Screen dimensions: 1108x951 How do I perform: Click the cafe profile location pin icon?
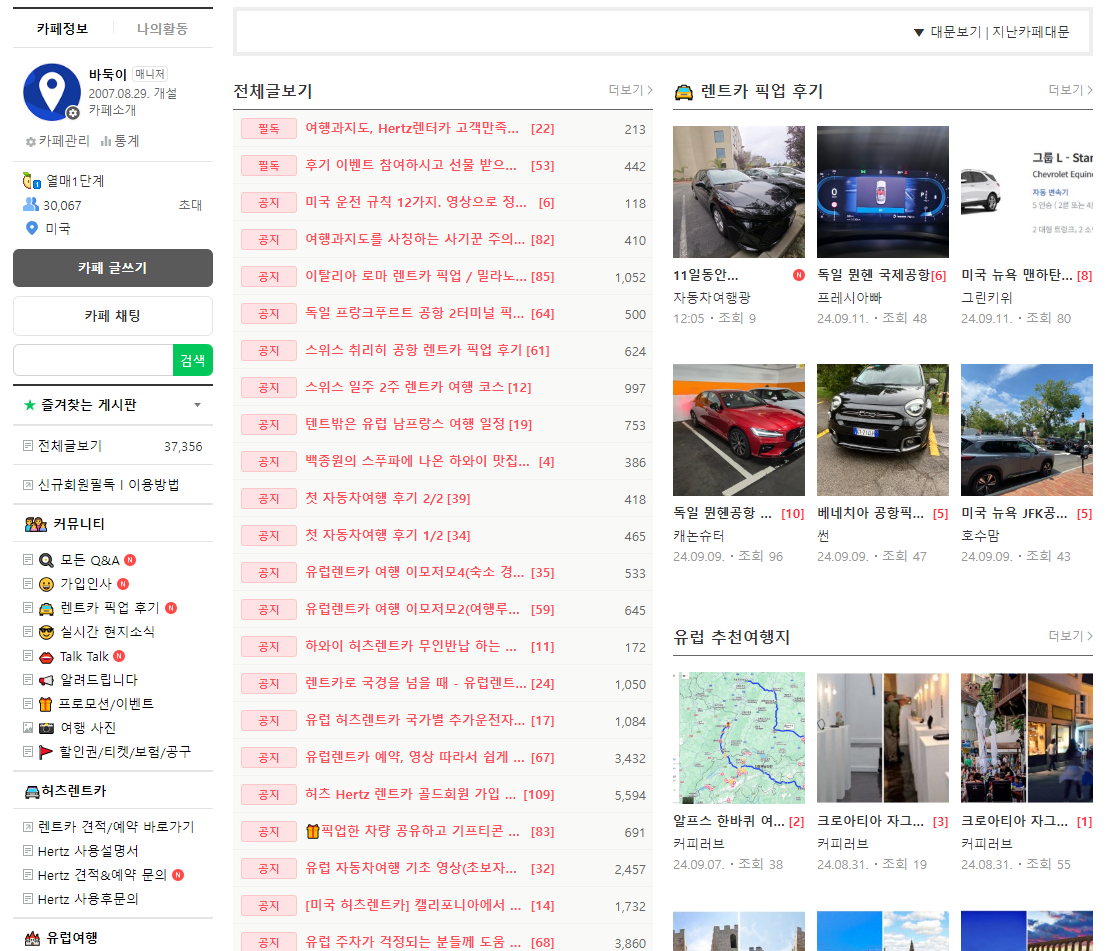point(51,92)
